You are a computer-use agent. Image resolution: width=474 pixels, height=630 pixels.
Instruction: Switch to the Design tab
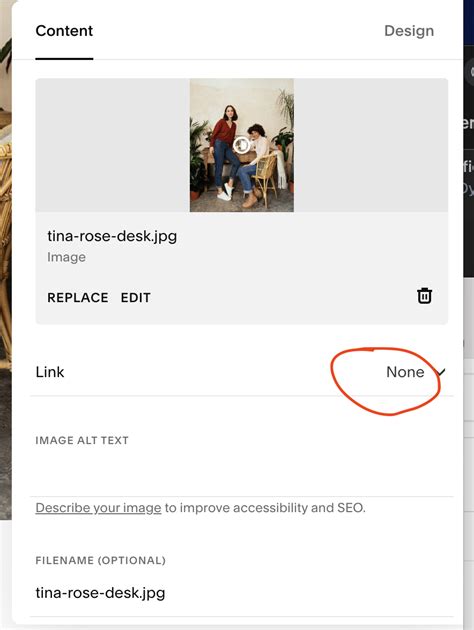(x=409, y=31)
